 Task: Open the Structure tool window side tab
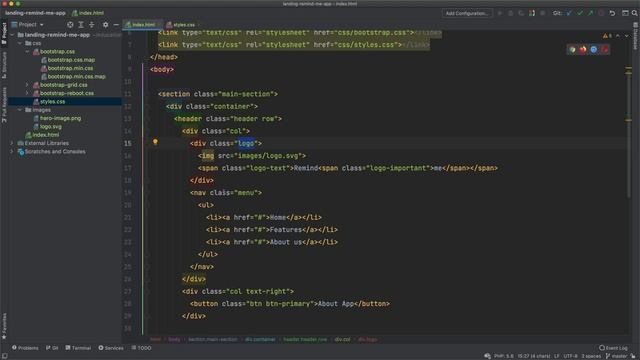tap(4, 64)
